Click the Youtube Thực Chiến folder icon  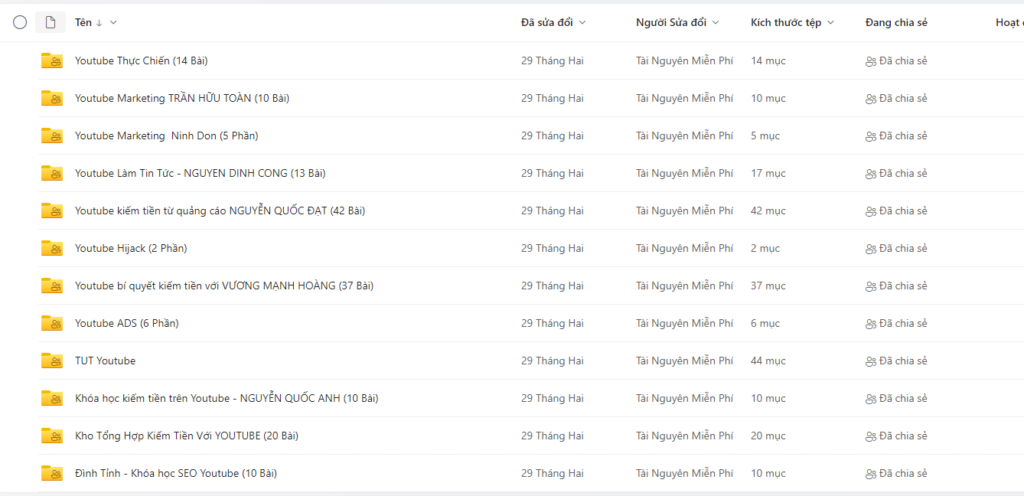point(51,61)
